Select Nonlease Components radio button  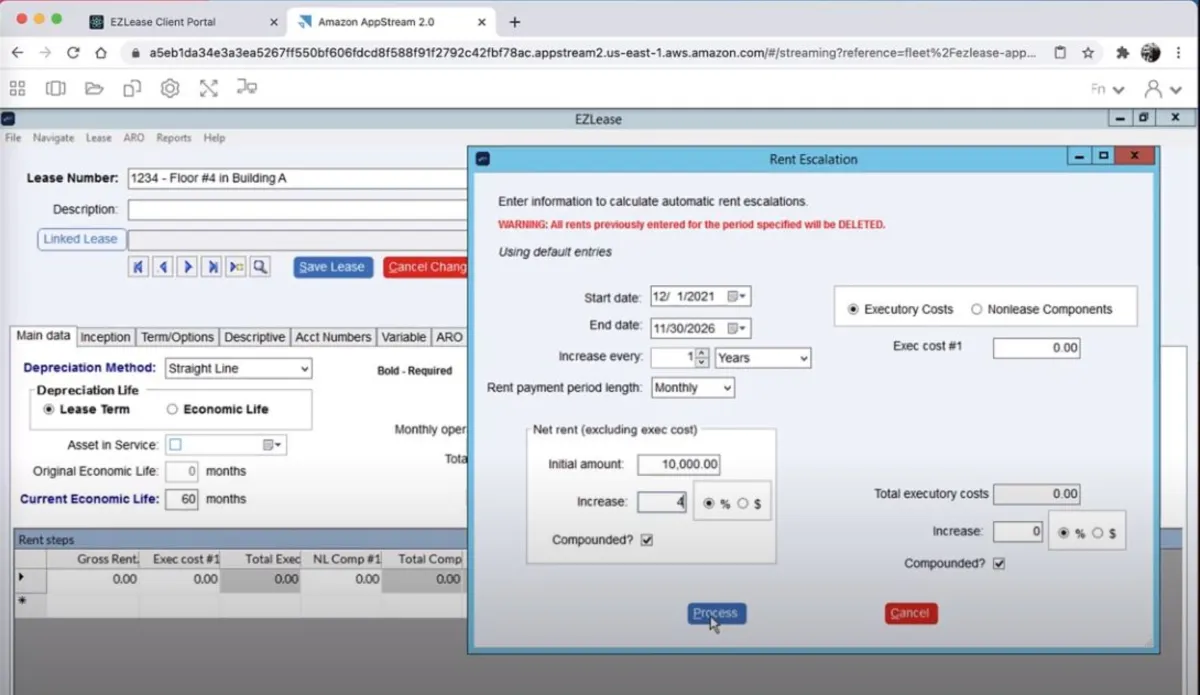[x=977, y=310]
